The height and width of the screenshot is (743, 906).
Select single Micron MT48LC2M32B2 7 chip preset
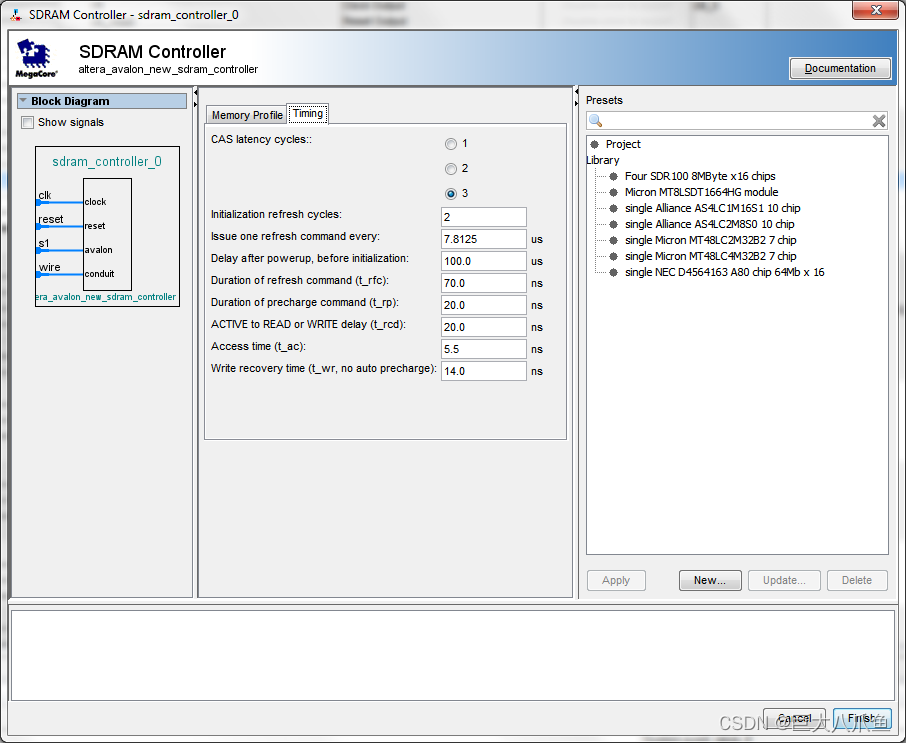click(x=711, y=240)
